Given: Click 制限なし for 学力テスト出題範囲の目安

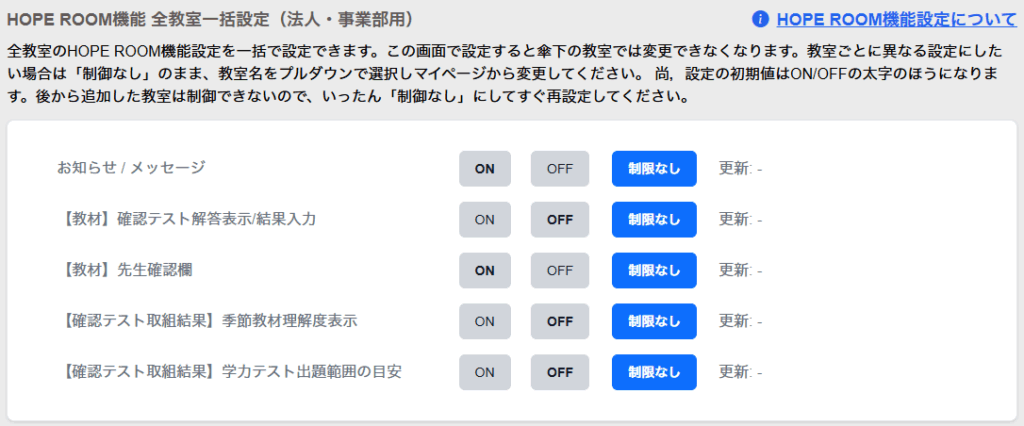Looking at the screenshot, I should [x=654, y=372].
